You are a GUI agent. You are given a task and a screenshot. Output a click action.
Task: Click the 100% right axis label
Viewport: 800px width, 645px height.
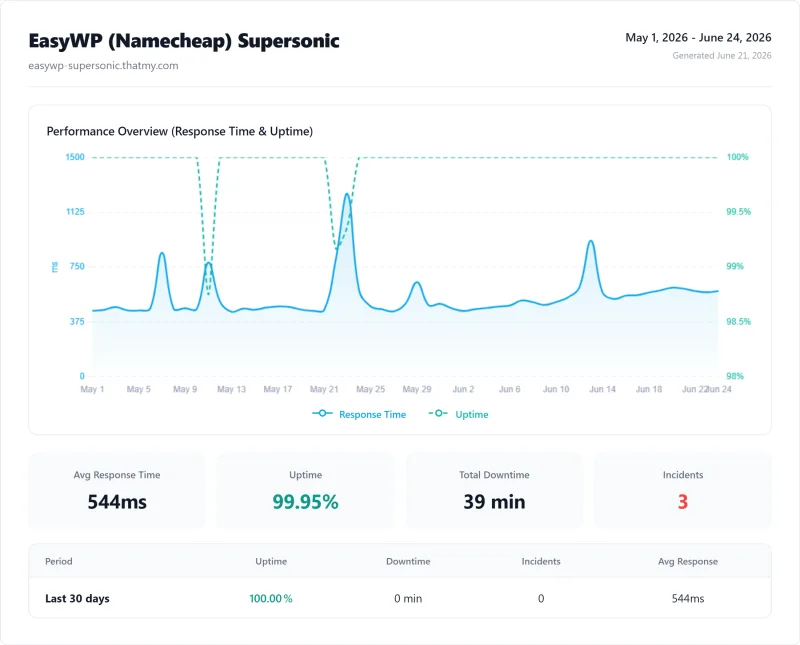coord(737,157)
